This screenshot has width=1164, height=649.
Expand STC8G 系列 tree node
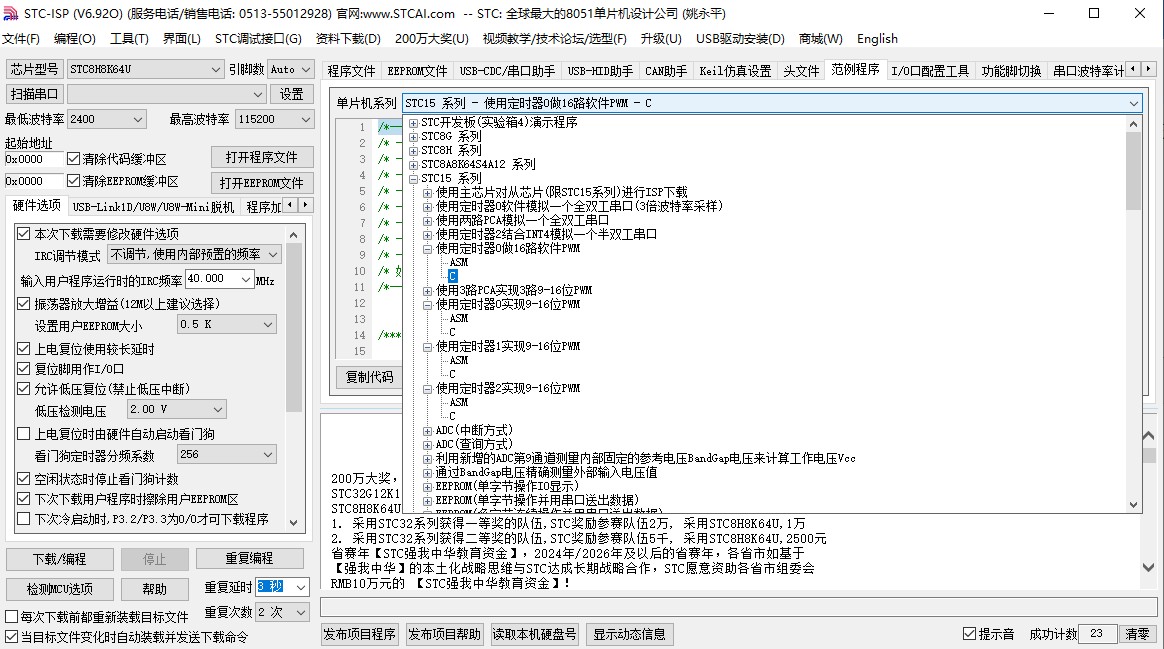pos(413,137)
